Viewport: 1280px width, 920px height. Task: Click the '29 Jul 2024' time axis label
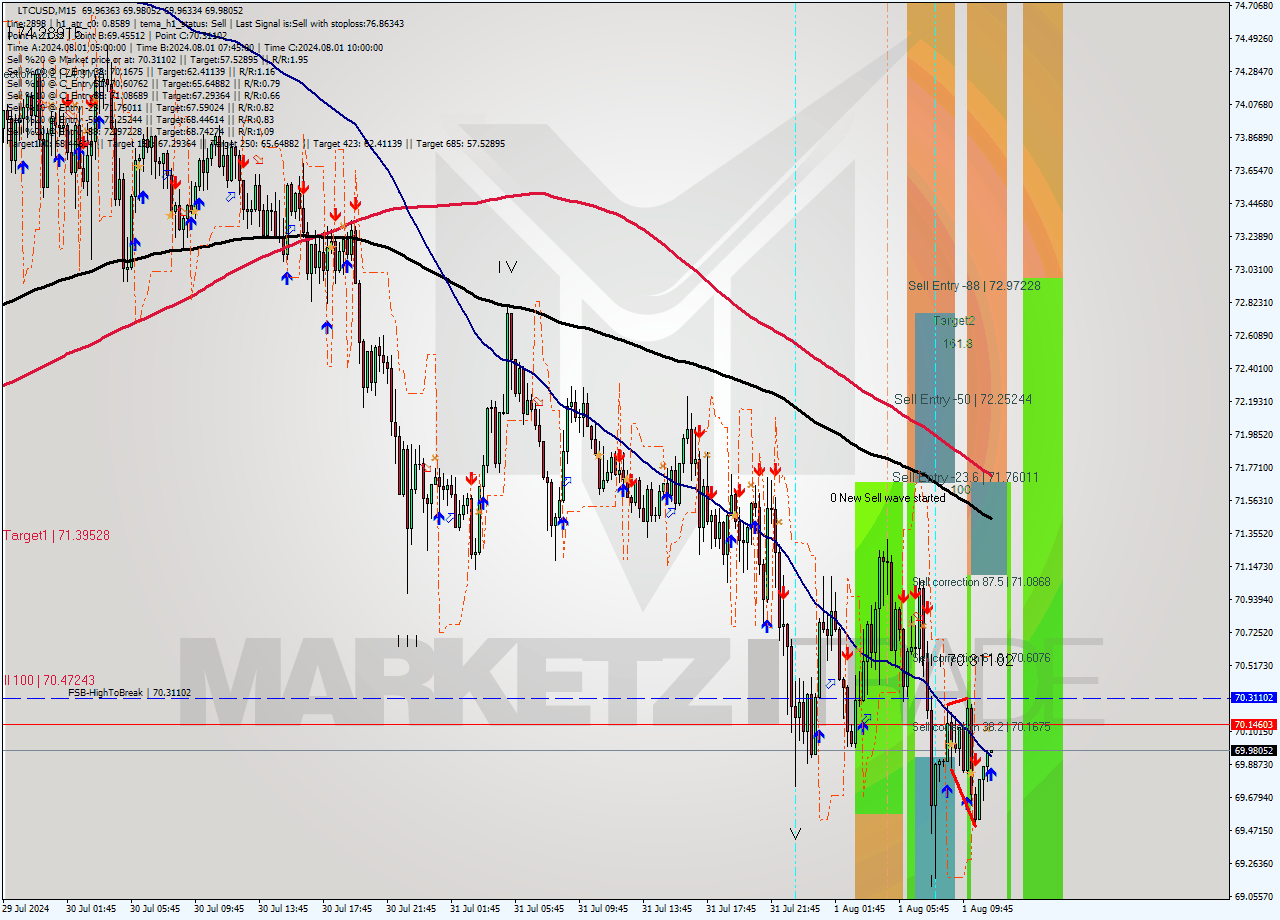25,909
